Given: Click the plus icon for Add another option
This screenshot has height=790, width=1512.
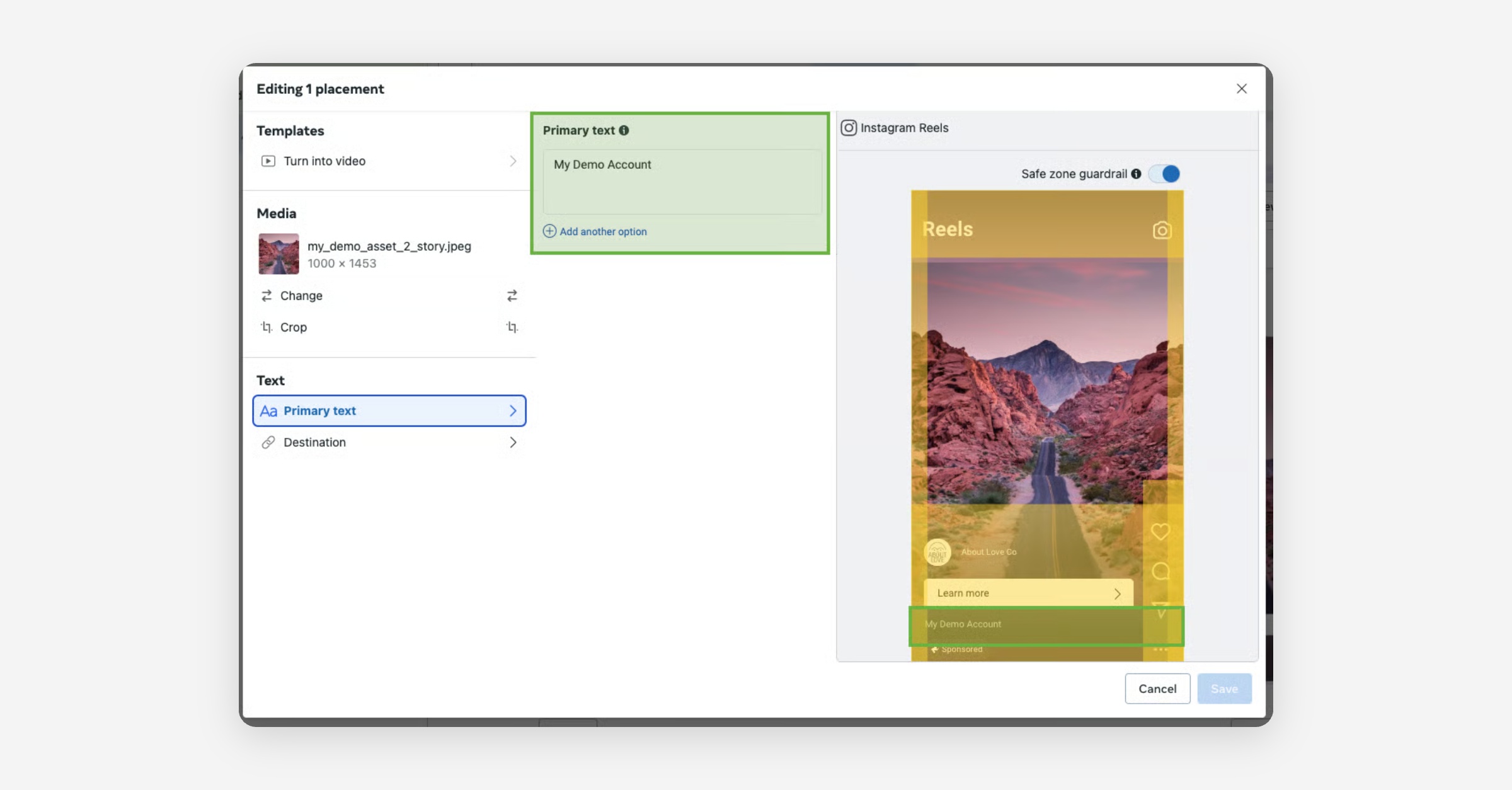Looking at the screenshot, I should [549, 231].
